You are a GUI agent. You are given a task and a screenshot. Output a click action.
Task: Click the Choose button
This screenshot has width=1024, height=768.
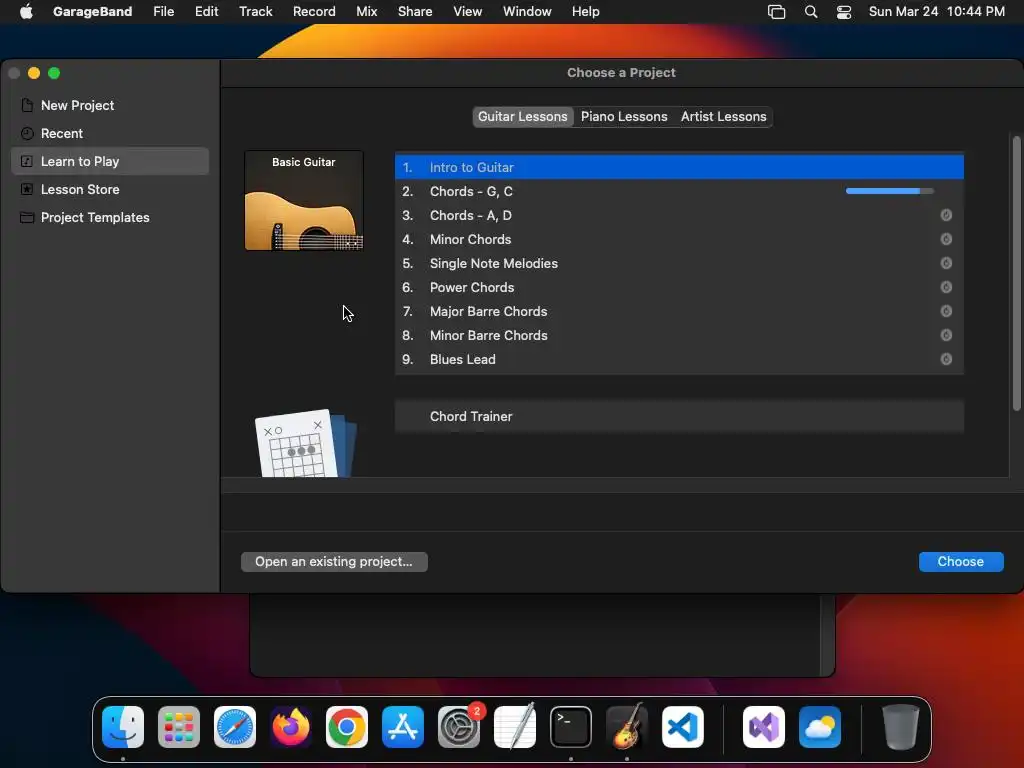coord(961,562)
